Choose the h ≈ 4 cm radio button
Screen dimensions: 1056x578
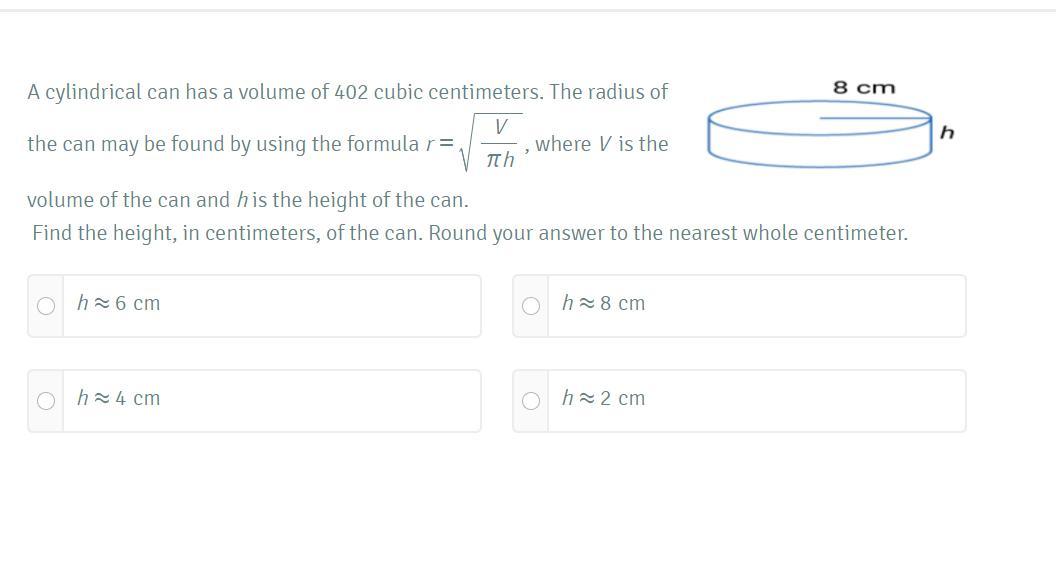(x=46, y=401)
